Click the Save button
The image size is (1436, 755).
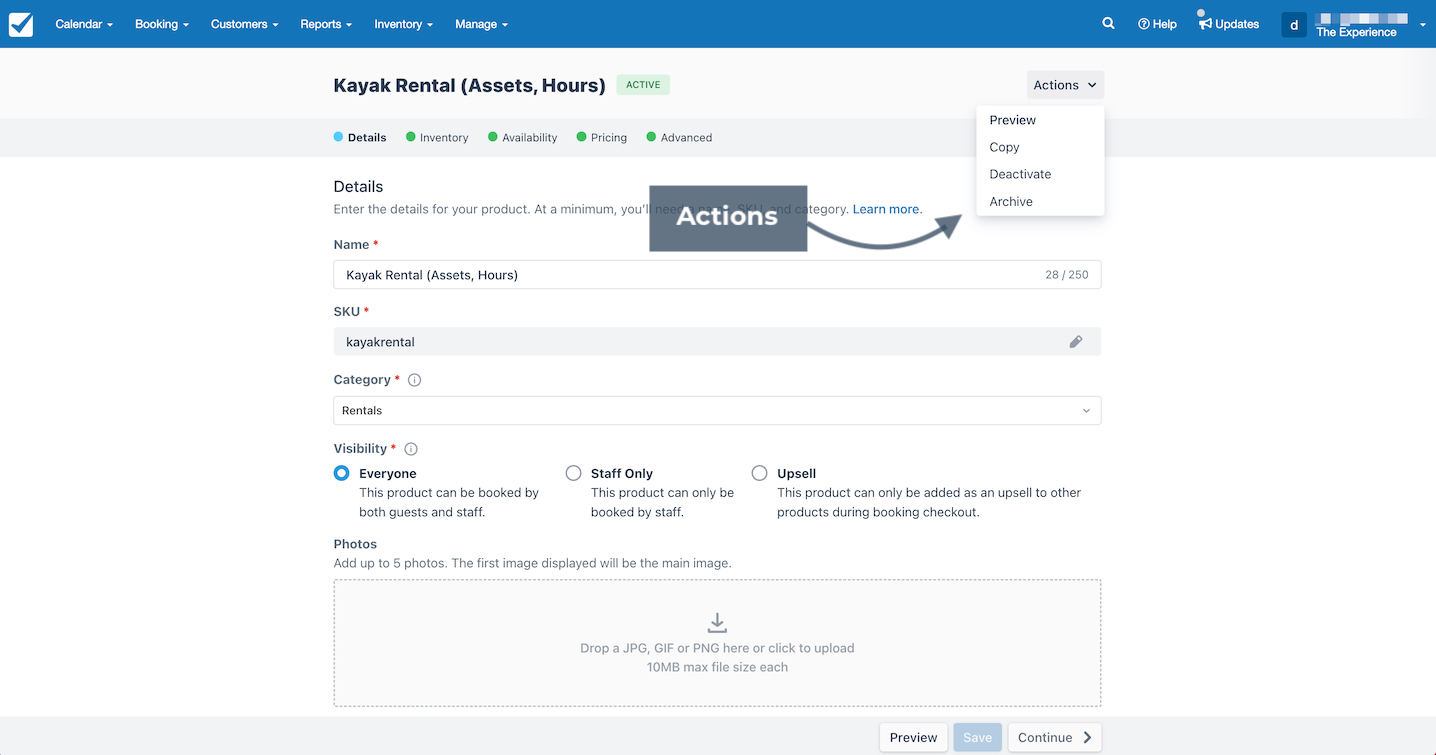[x=977, y=738]
